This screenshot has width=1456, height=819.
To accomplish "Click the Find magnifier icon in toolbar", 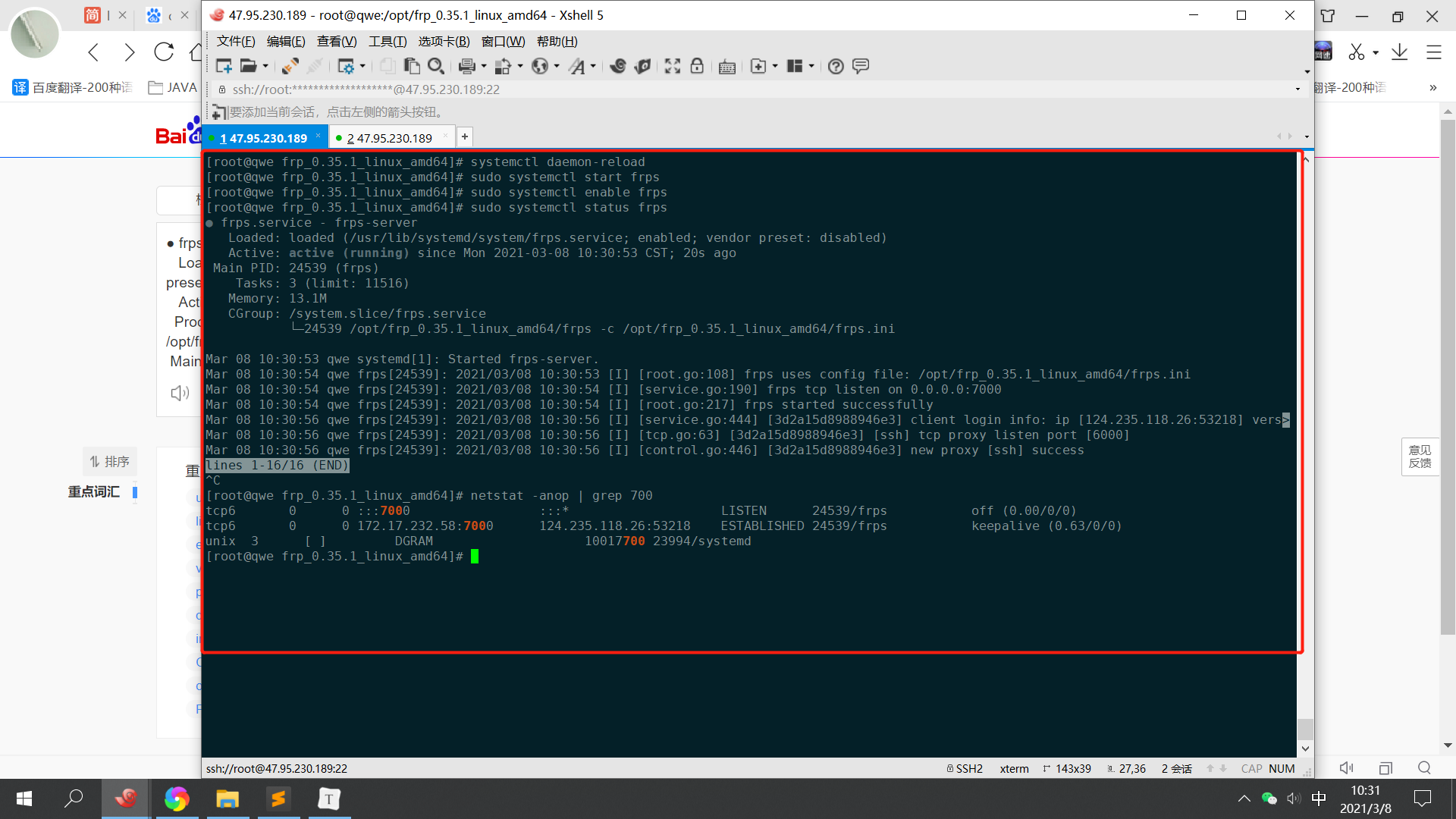I will pos(435,66).
